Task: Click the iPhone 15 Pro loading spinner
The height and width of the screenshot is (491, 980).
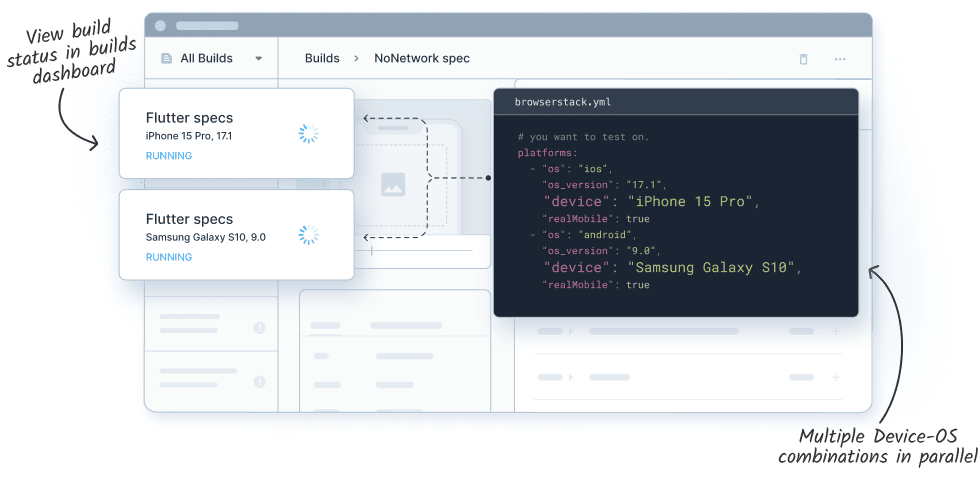Action: pyautogui.click(x=309, y=134)
